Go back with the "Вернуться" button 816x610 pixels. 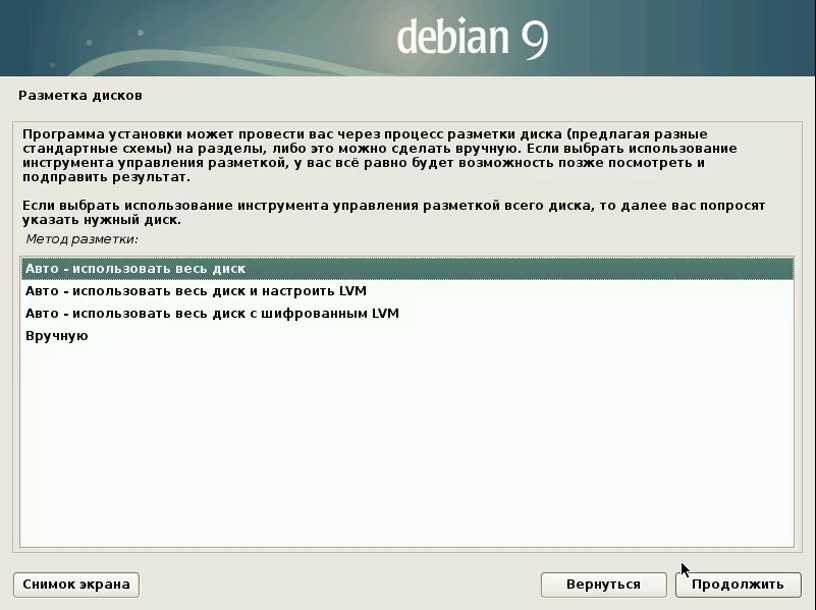[x=602, y=584]
